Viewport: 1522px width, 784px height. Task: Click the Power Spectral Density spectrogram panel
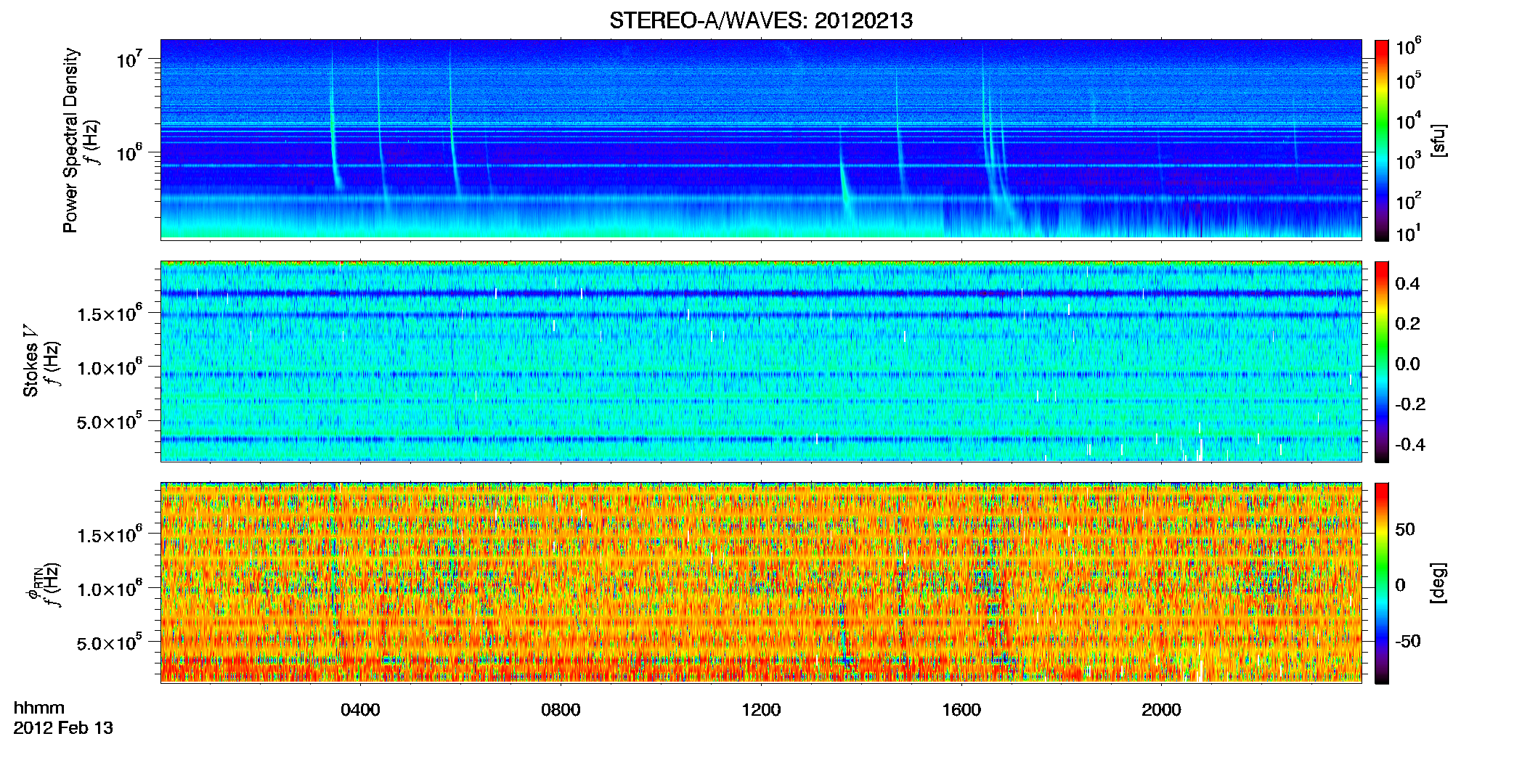point(761,139)
